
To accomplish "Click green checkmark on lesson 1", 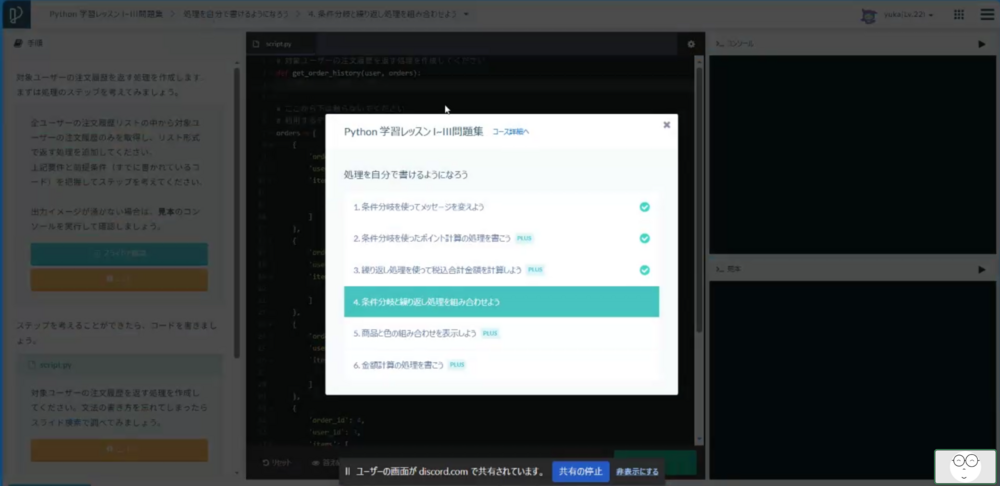I will [645, 207].
